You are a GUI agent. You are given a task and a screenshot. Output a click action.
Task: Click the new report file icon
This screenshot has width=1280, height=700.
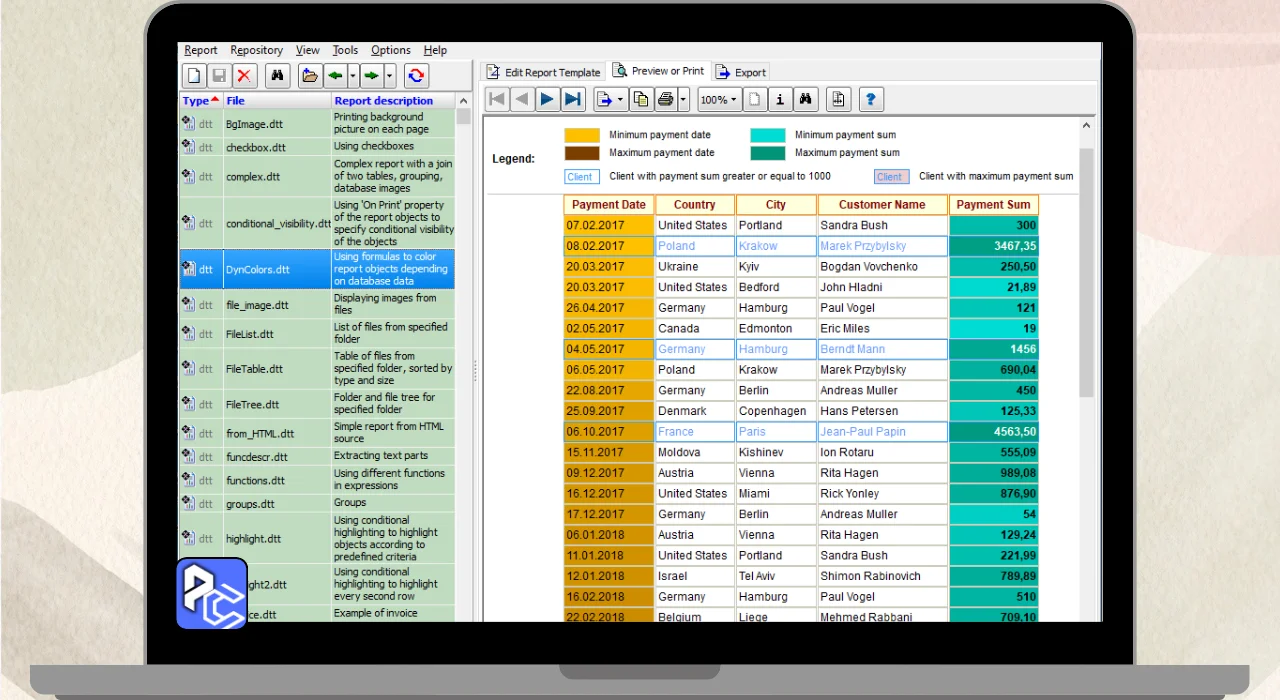click(194, 76)
